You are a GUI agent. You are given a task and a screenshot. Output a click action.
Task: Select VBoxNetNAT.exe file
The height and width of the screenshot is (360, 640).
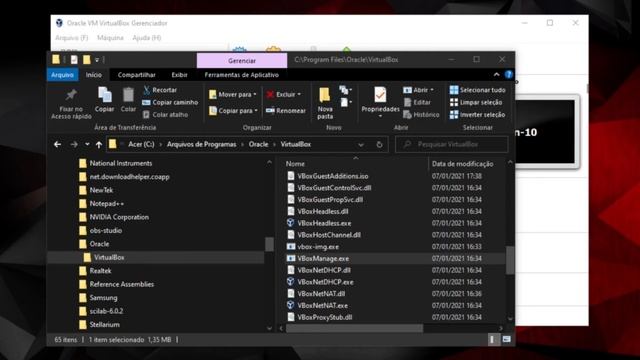[x=322, y=306]
